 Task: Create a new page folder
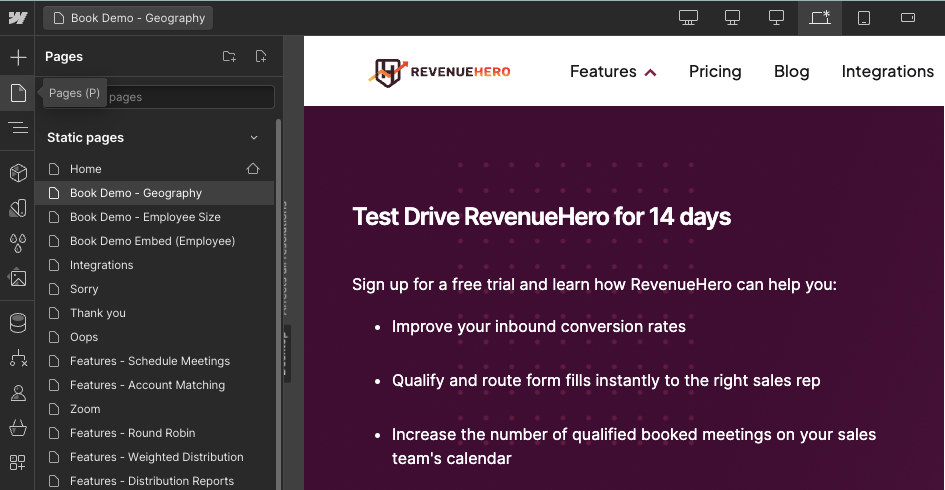229,57
